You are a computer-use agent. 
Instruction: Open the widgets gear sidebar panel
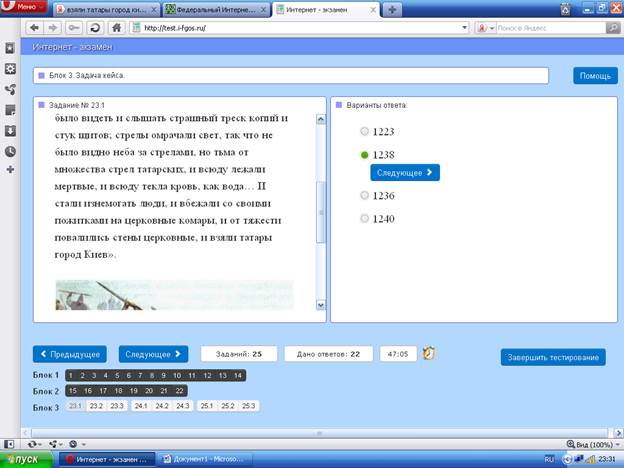point(10,69)
